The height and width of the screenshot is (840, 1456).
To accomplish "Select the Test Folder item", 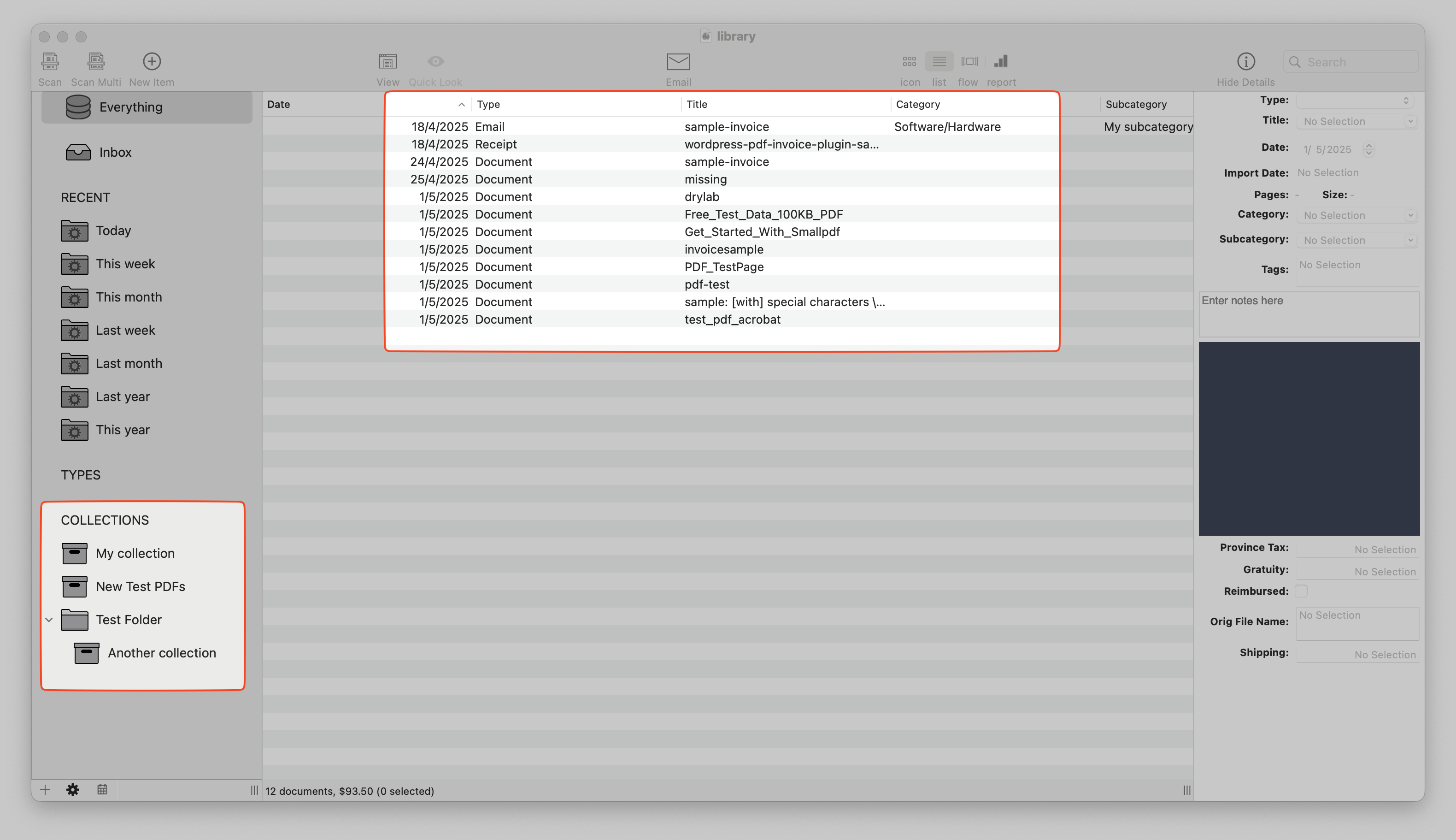I will tap(129, 620).
